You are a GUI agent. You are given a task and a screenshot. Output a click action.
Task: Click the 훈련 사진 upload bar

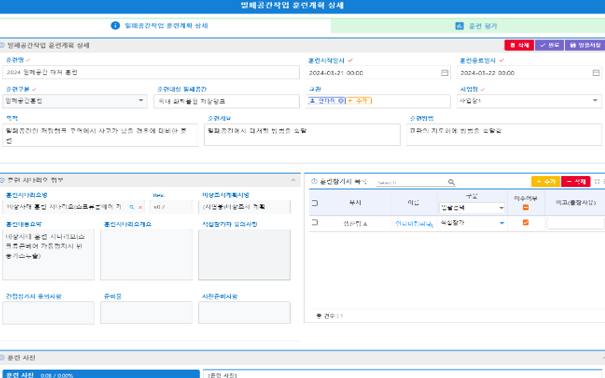tap(101, 375)
